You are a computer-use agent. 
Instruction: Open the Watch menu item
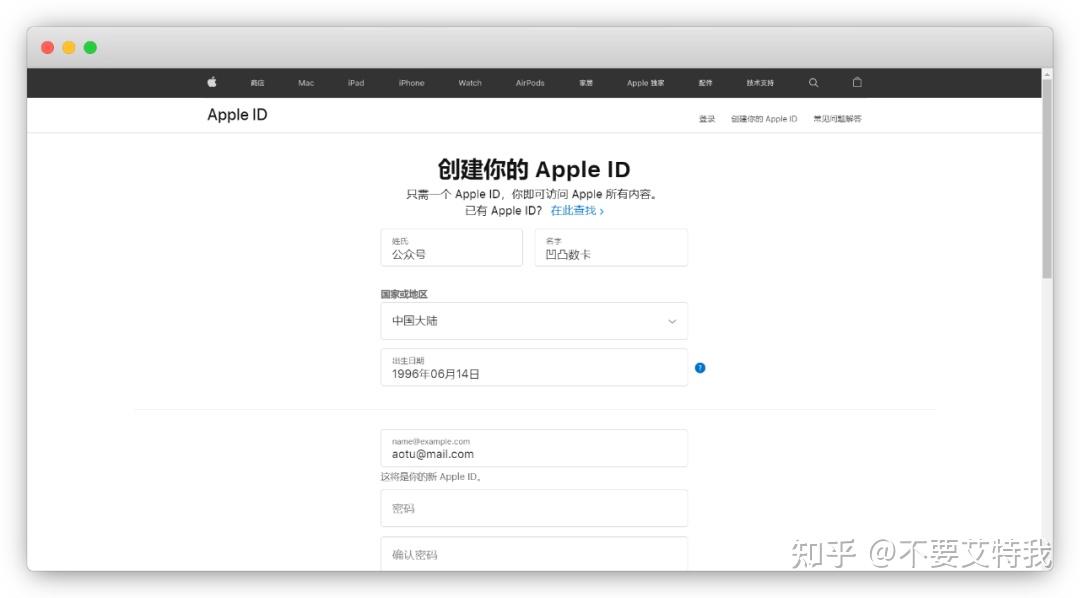pyautogui.click(x=470, y=83)
